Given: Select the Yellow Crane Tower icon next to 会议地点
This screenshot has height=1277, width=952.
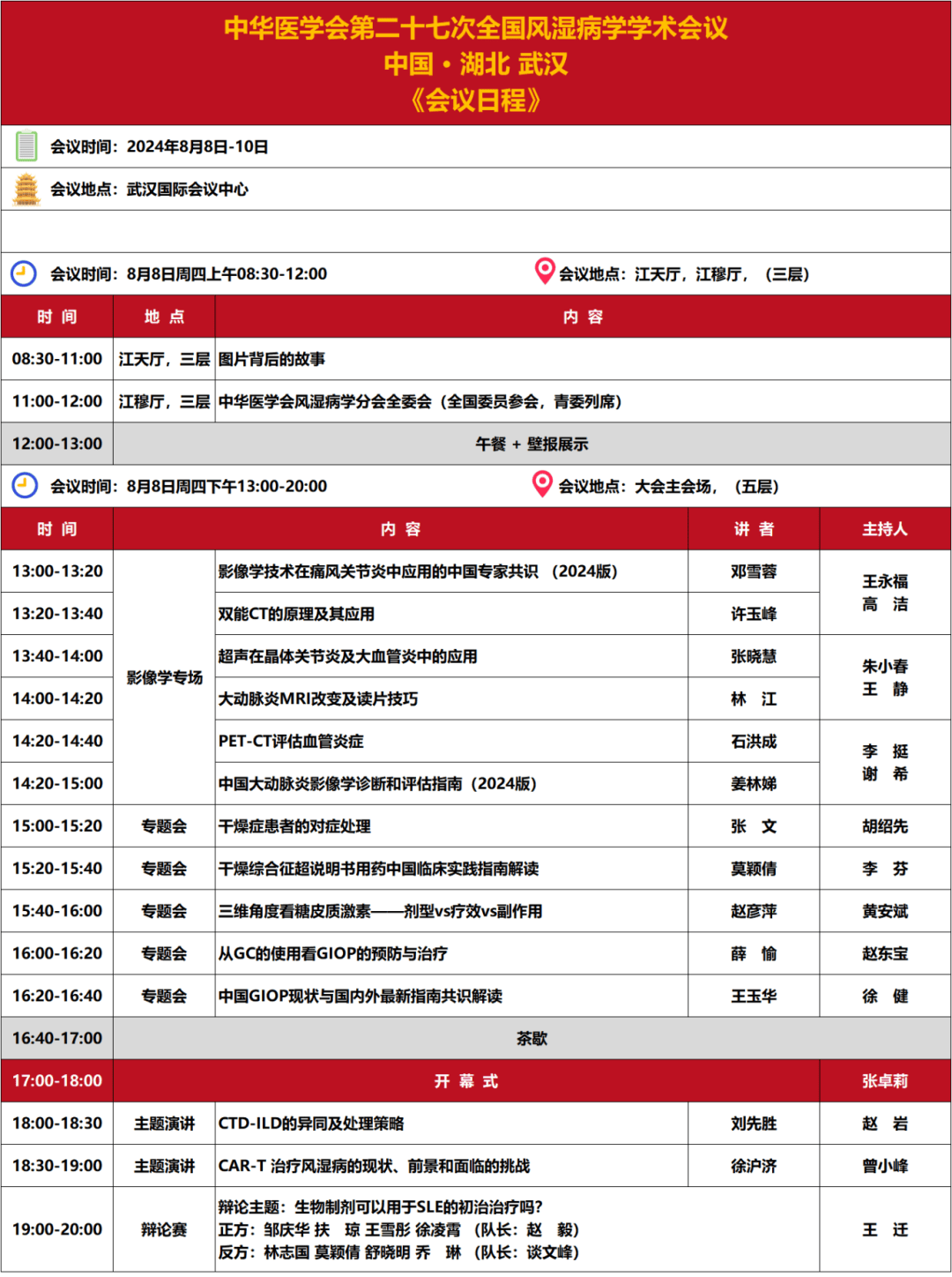Looking at the screenshot, I should pyautogui.click(x=28, y=186).
